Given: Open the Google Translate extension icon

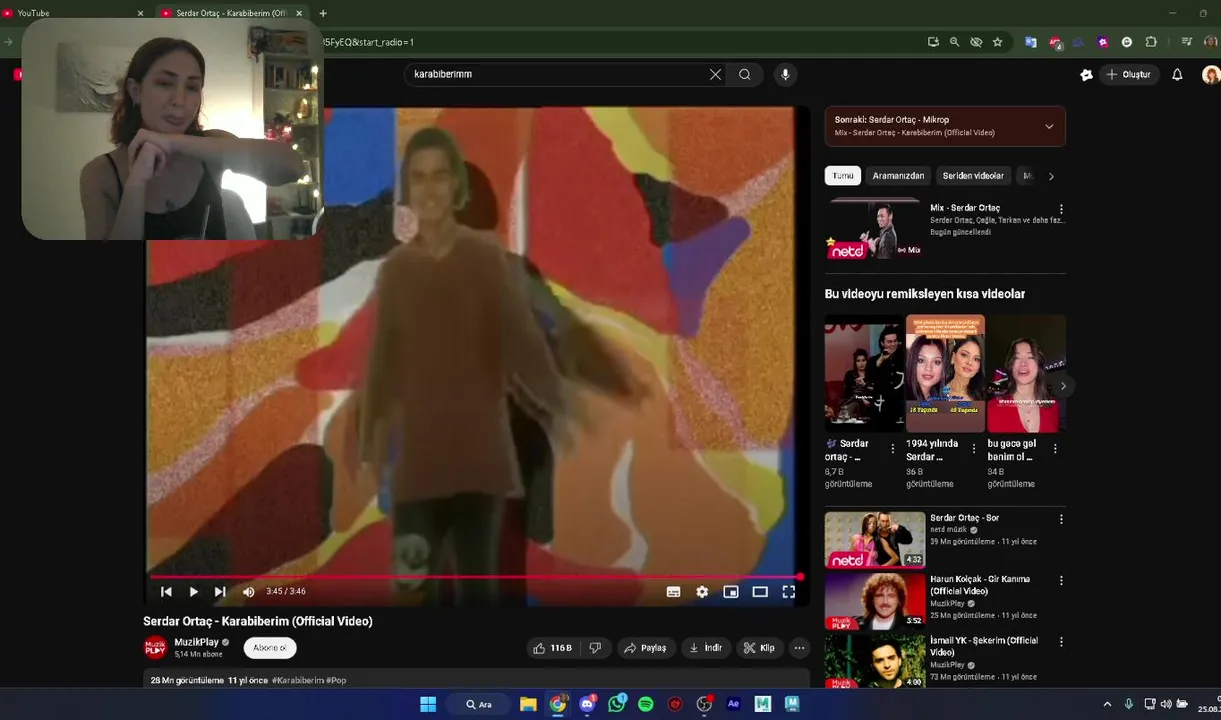Looking at the screenshot, I should [1030, 42].
